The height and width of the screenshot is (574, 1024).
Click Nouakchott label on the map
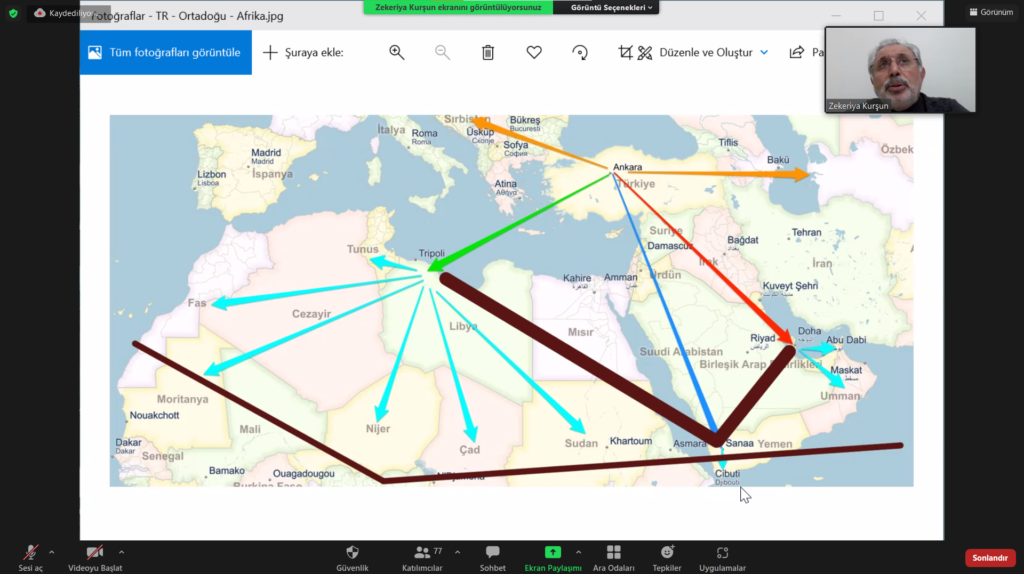tap(154, 415)
